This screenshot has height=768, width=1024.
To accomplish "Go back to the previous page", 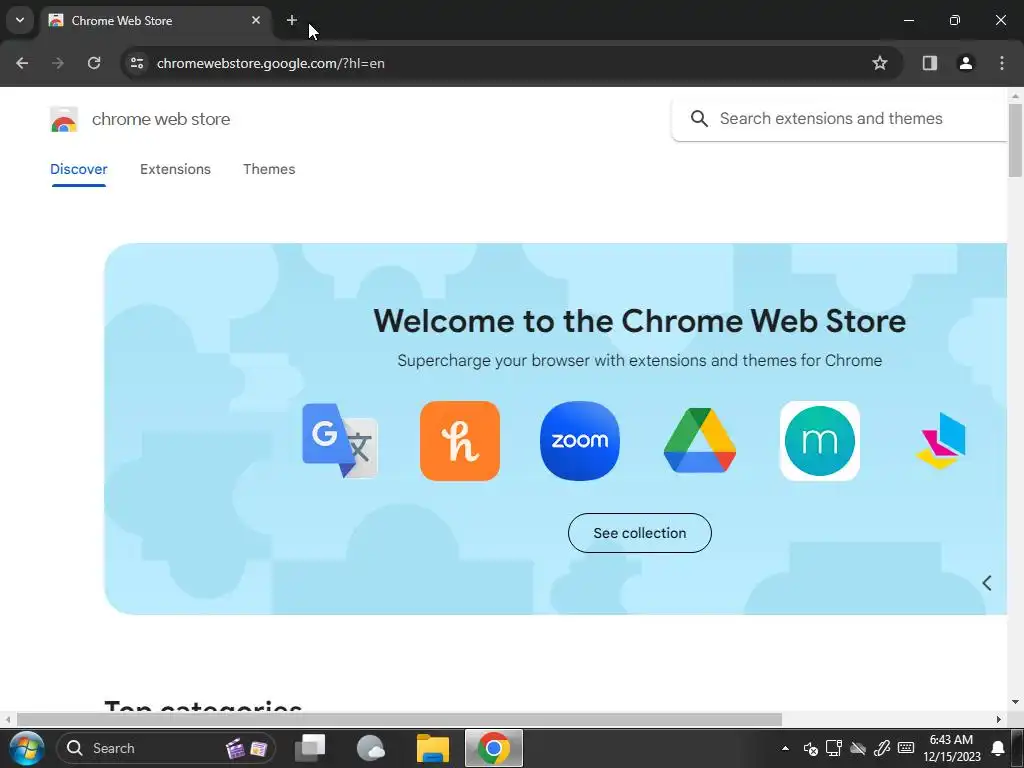I will tap(22, 63).
